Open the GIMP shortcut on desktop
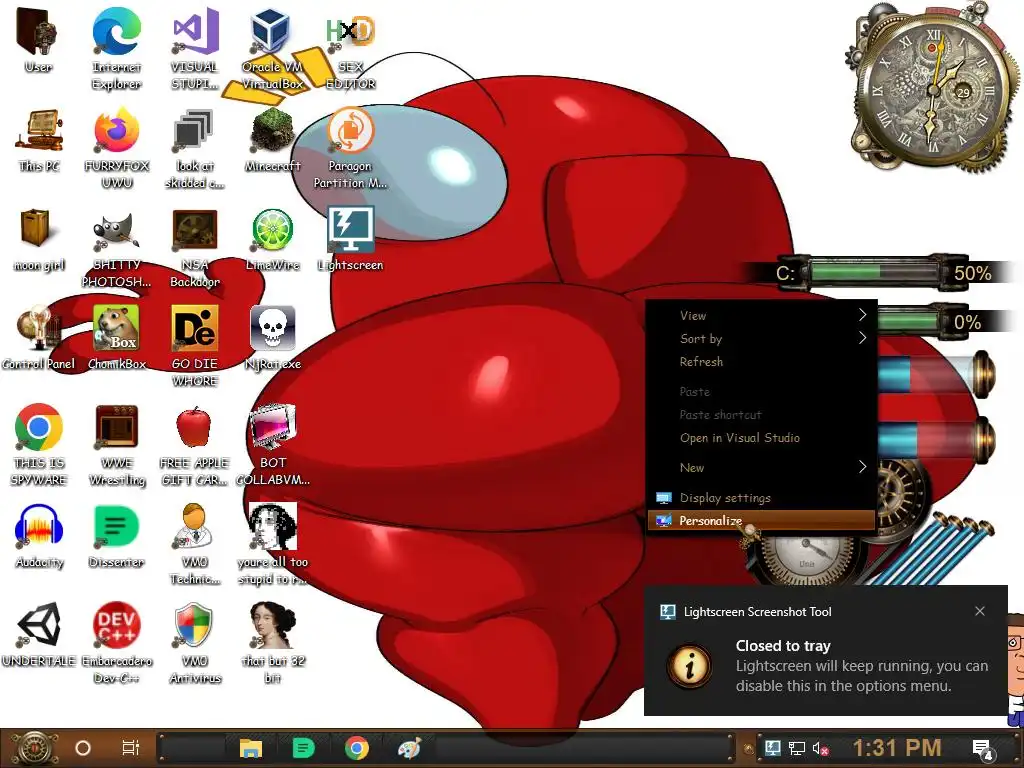1024x768 pixels. [116, 248]
